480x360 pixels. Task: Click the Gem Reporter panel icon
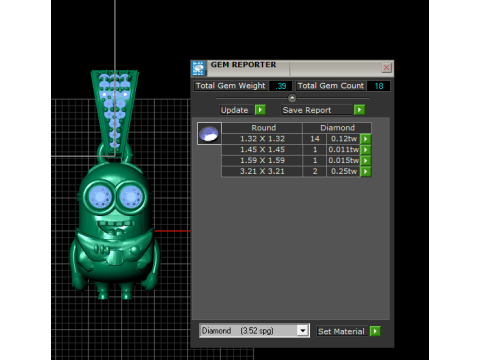pos(199,68)
